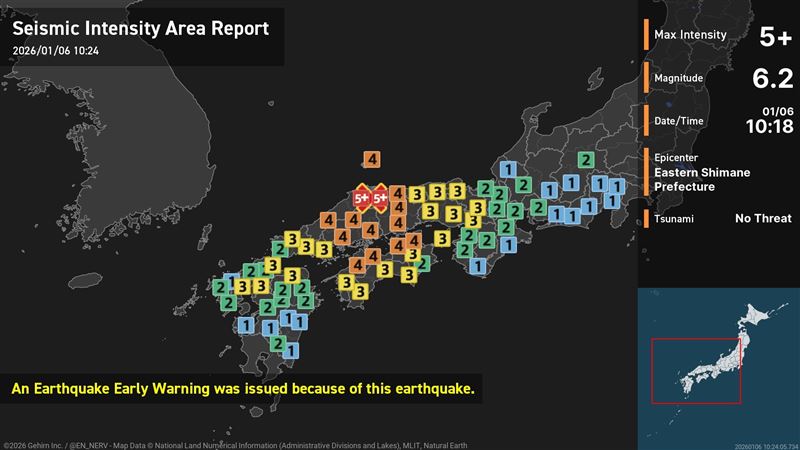Click the right red 5+ intensity marker
800x450 pixels.
[380, 198]
